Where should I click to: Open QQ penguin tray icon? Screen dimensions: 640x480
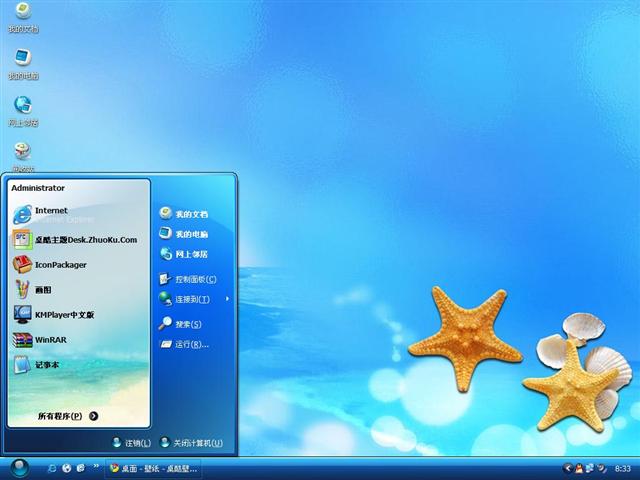578,468
